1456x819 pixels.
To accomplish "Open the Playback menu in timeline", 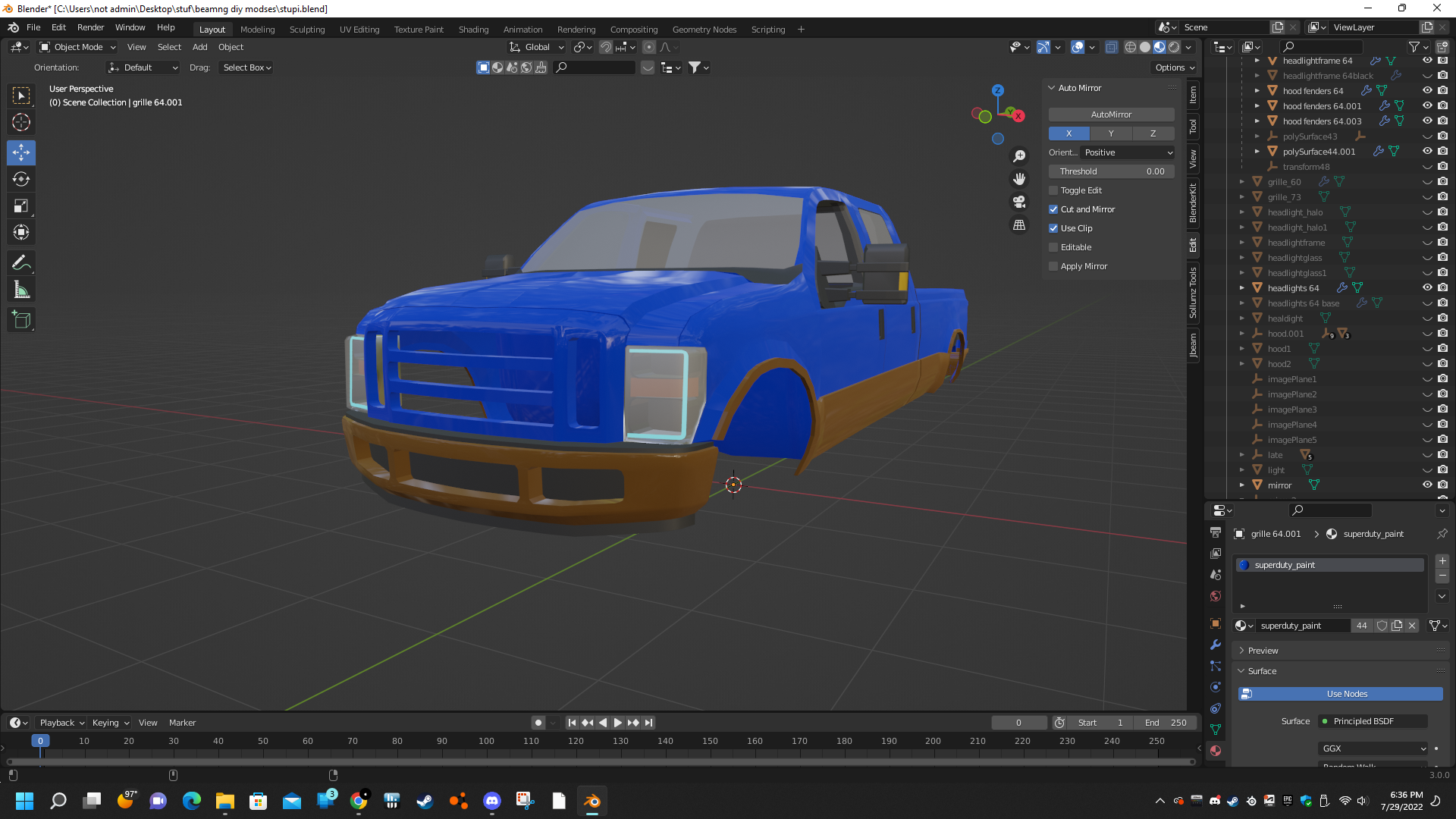I will pos(61,723).
